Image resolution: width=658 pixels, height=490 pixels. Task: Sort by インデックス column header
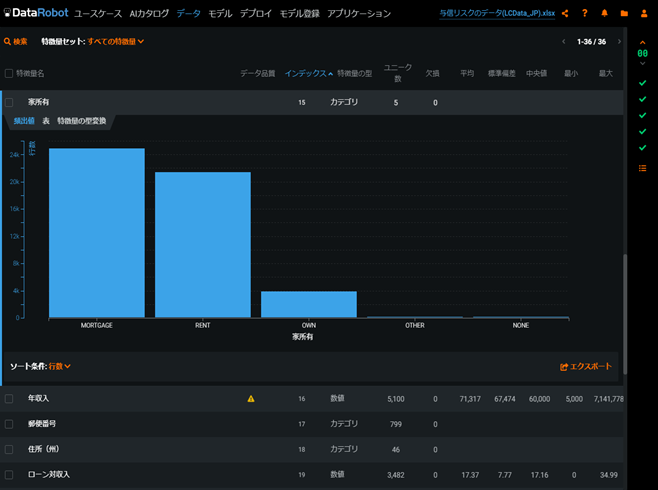coord(309,73)
